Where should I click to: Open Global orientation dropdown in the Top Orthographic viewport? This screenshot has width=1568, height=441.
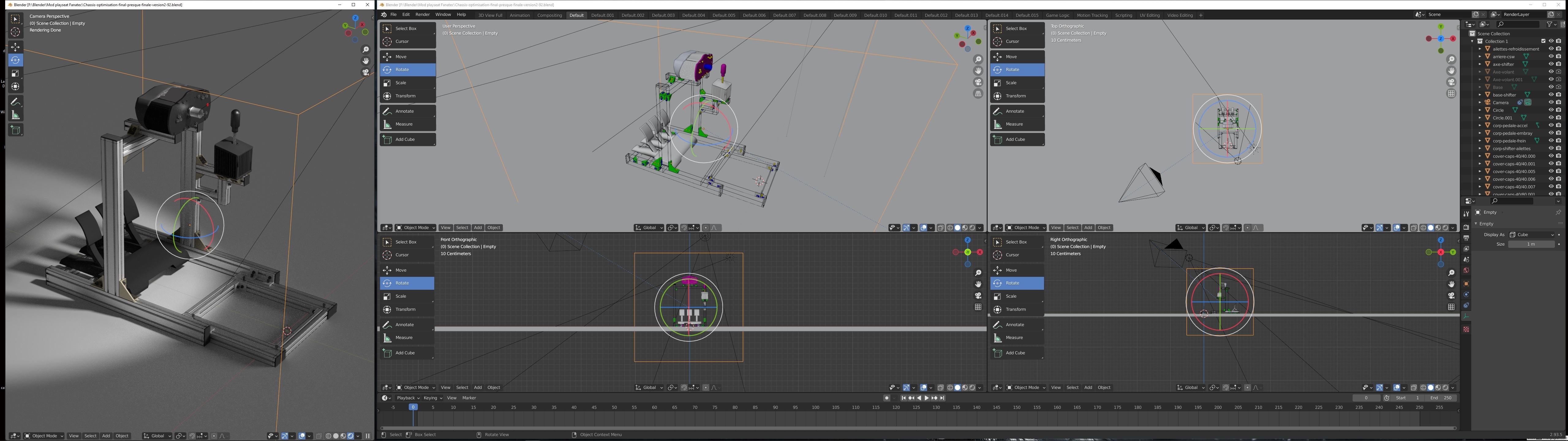point(1191,228)
